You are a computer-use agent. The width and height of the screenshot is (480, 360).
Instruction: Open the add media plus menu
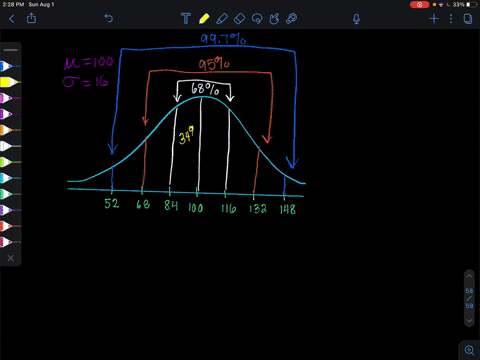click(434, 19)
